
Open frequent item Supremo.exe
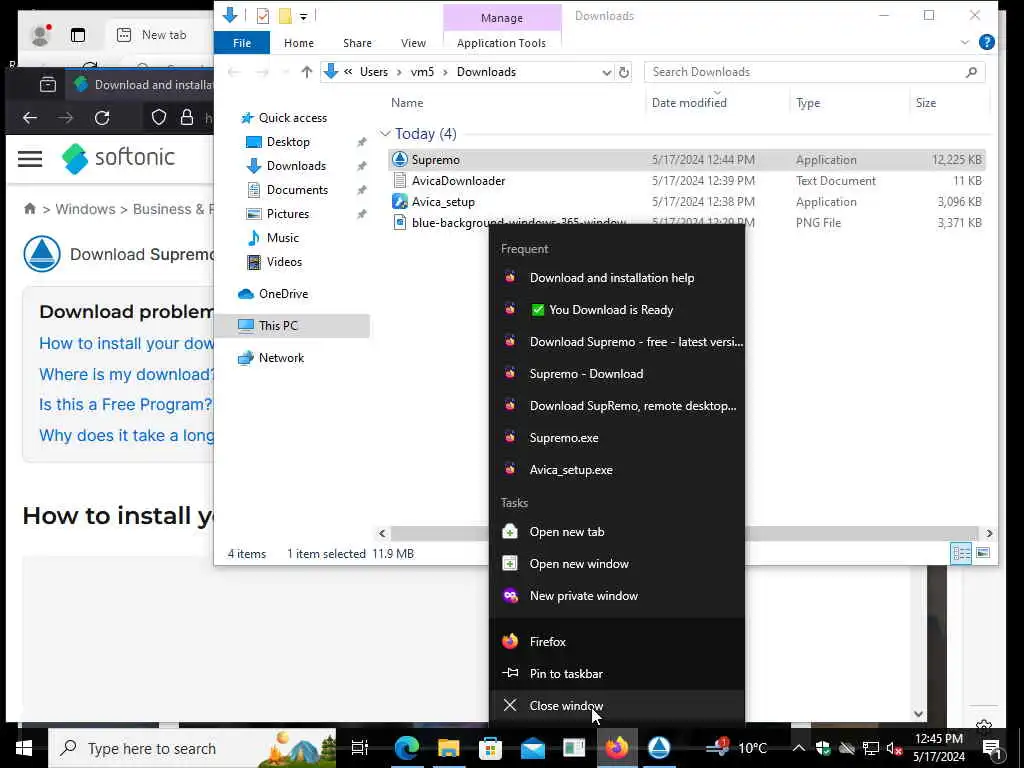(x=616, y=438)
